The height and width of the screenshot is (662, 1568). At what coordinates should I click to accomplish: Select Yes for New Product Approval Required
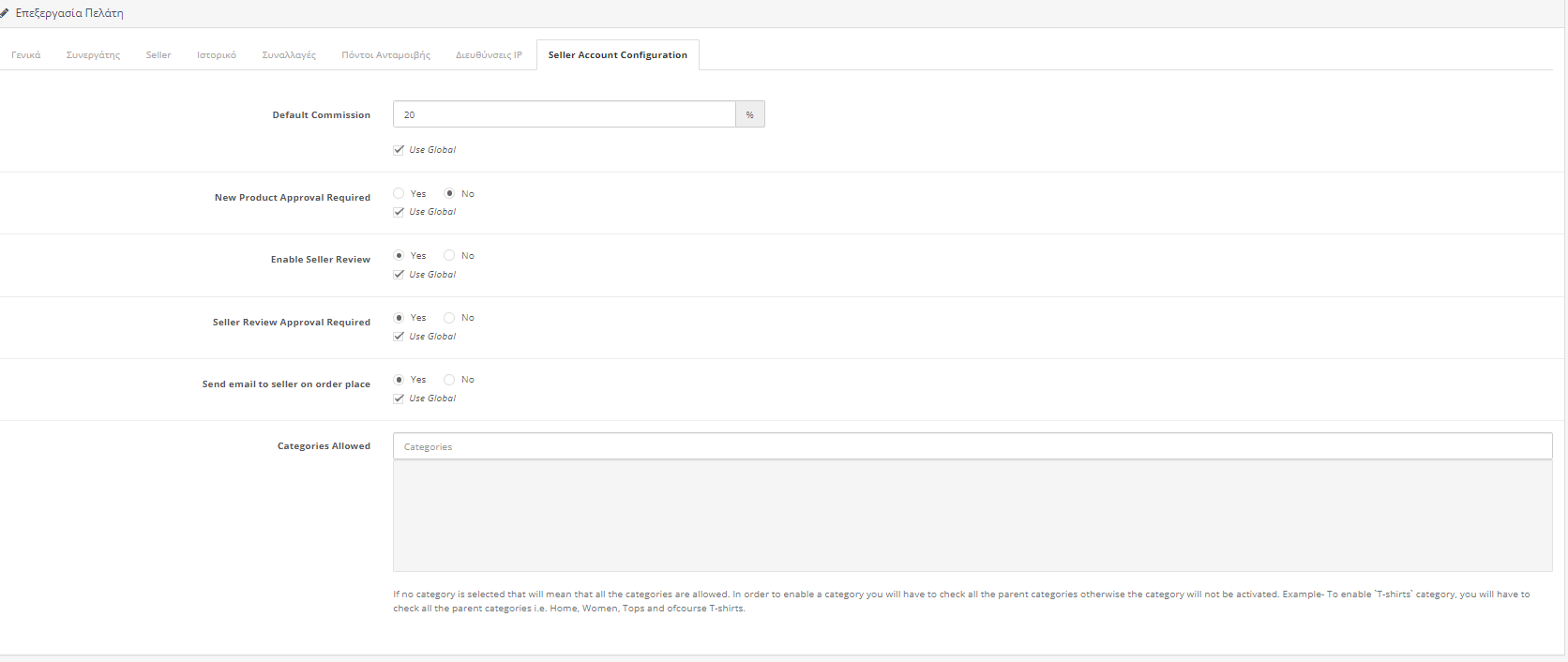click(x=399, y=193)
